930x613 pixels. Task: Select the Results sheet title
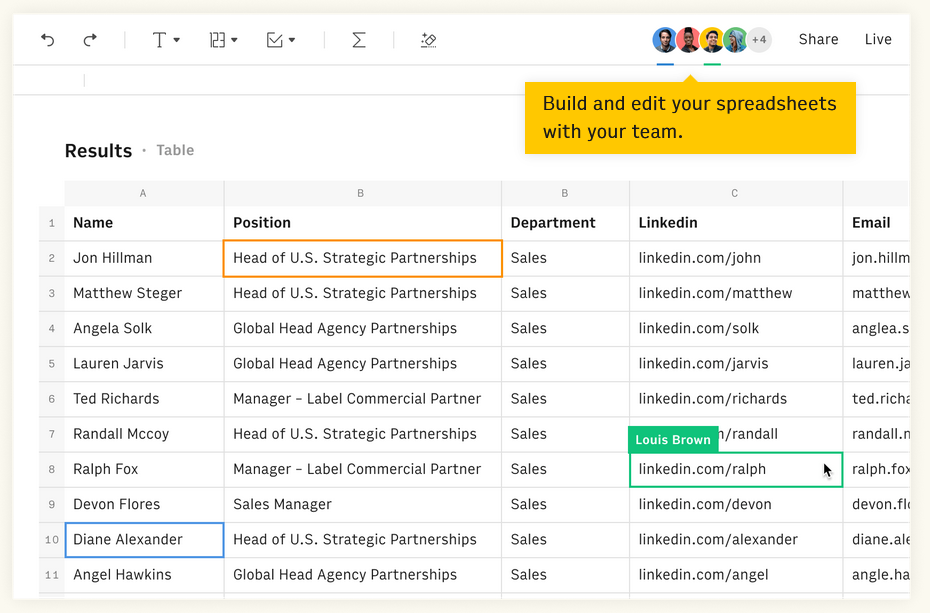(x=98, y=150)
